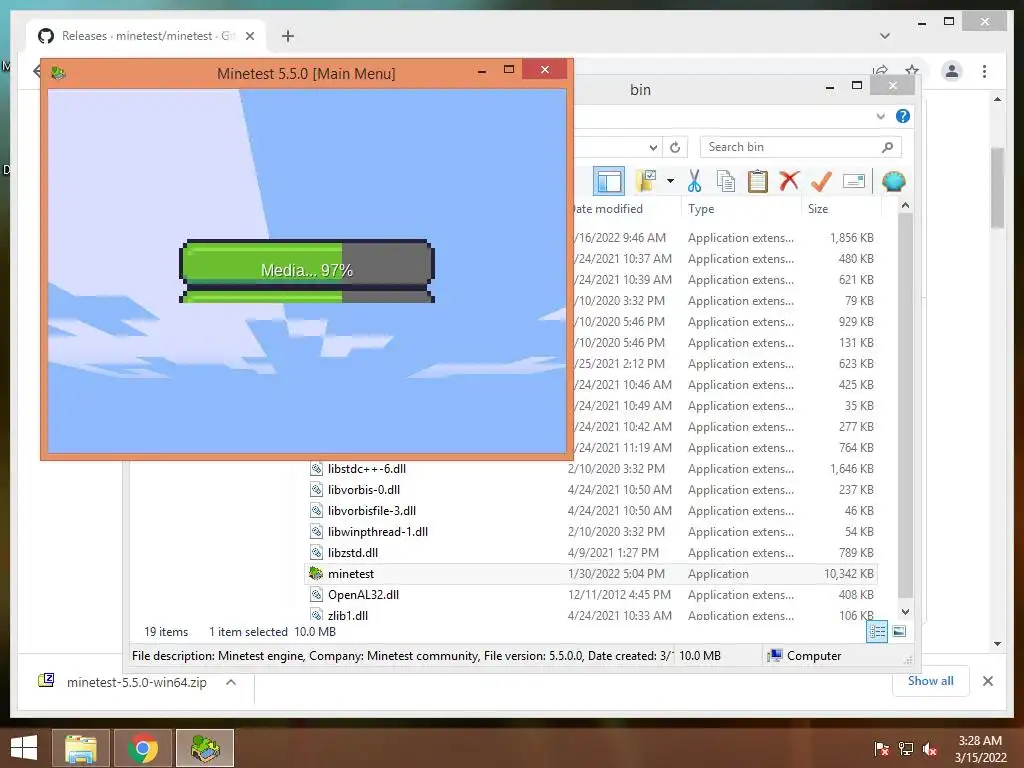Sort files by Date modified column
The image size is (1024, 768).
pyautogui.click(x=607, y=209)
